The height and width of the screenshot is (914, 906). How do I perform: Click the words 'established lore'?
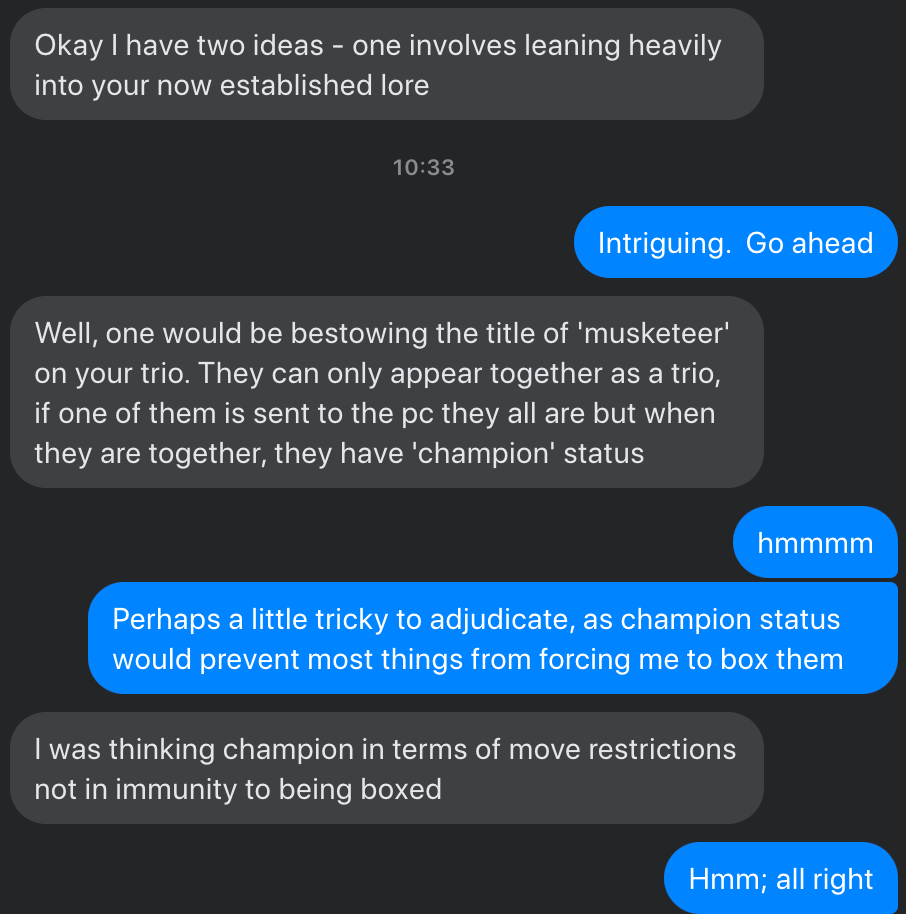point(325,85)
